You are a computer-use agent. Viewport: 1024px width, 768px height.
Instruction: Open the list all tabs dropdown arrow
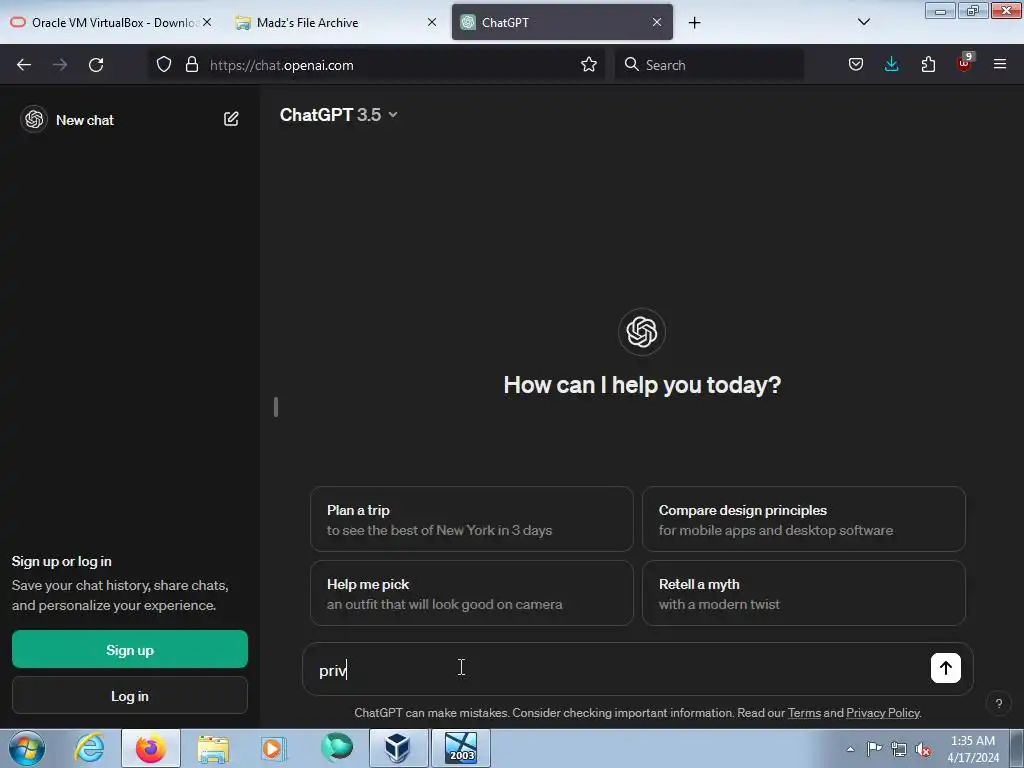coord(863,22)
